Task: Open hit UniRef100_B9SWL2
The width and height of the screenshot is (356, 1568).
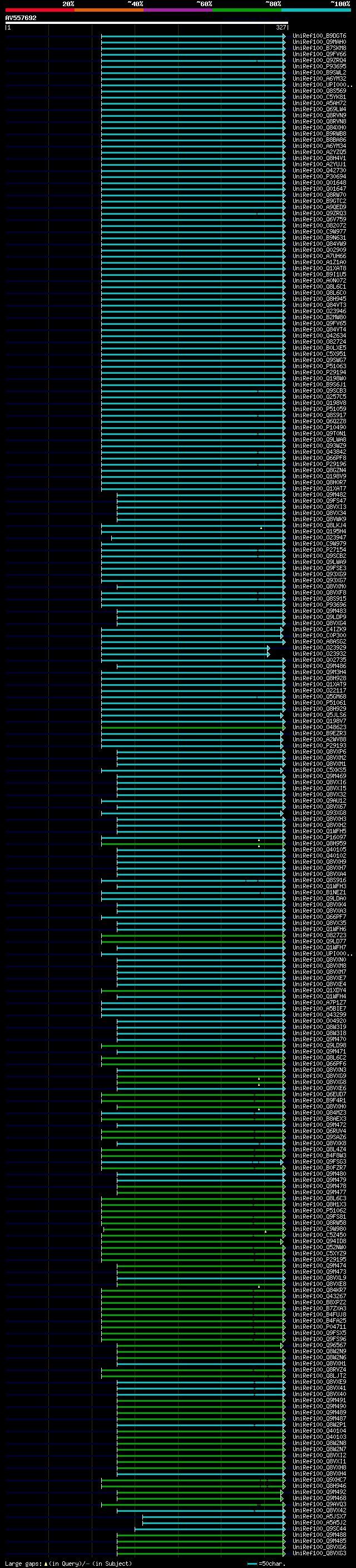Action: [x=319, y=72]
